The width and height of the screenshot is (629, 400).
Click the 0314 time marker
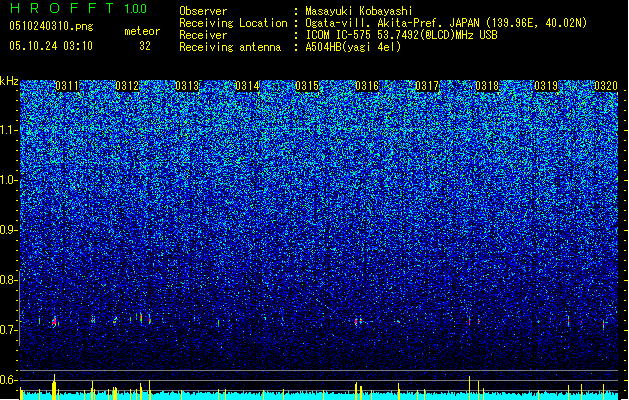pos(247,86)
